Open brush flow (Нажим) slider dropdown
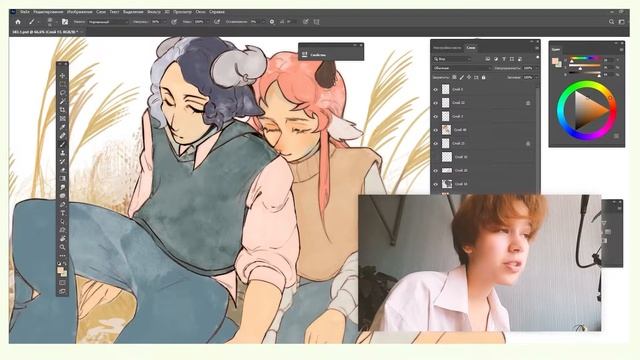This screenshot has width=640, height=360. [208, 22]
